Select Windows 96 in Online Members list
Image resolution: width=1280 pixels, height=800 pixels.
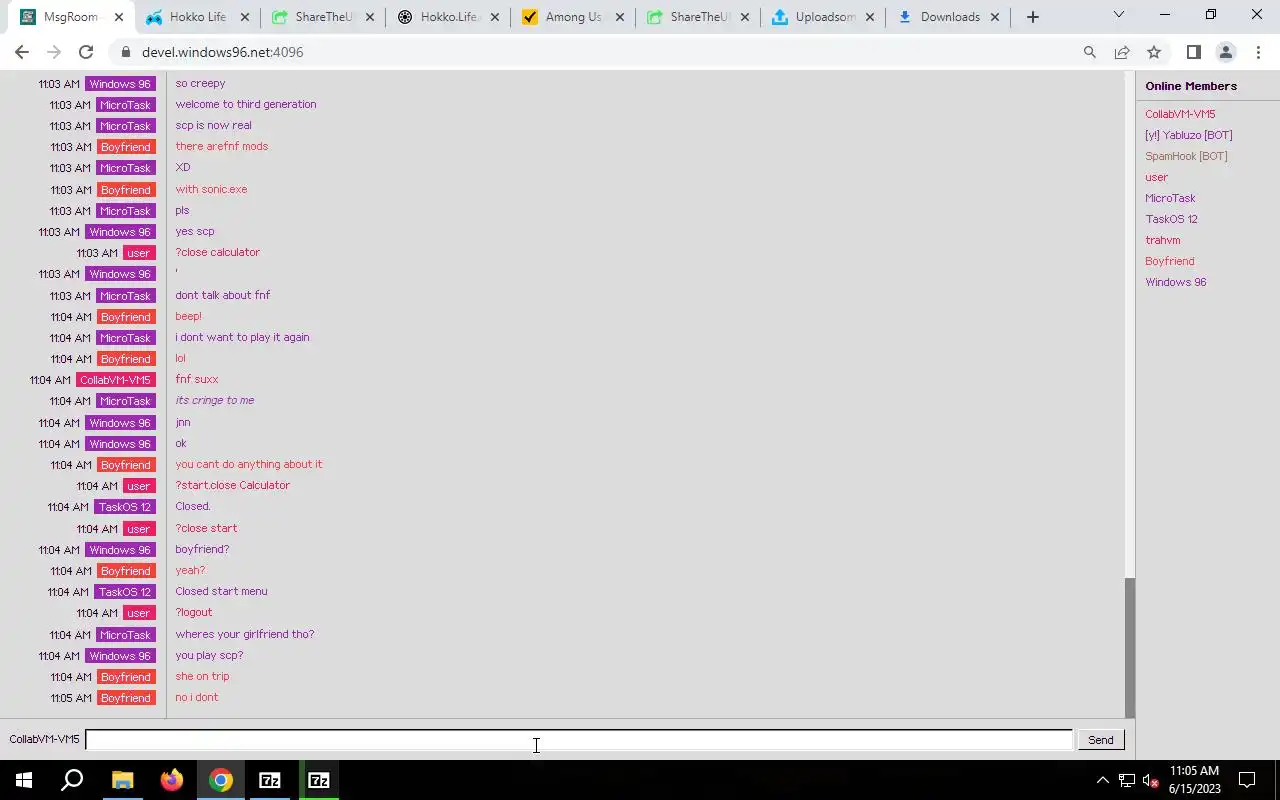[x=1175, y=282]
